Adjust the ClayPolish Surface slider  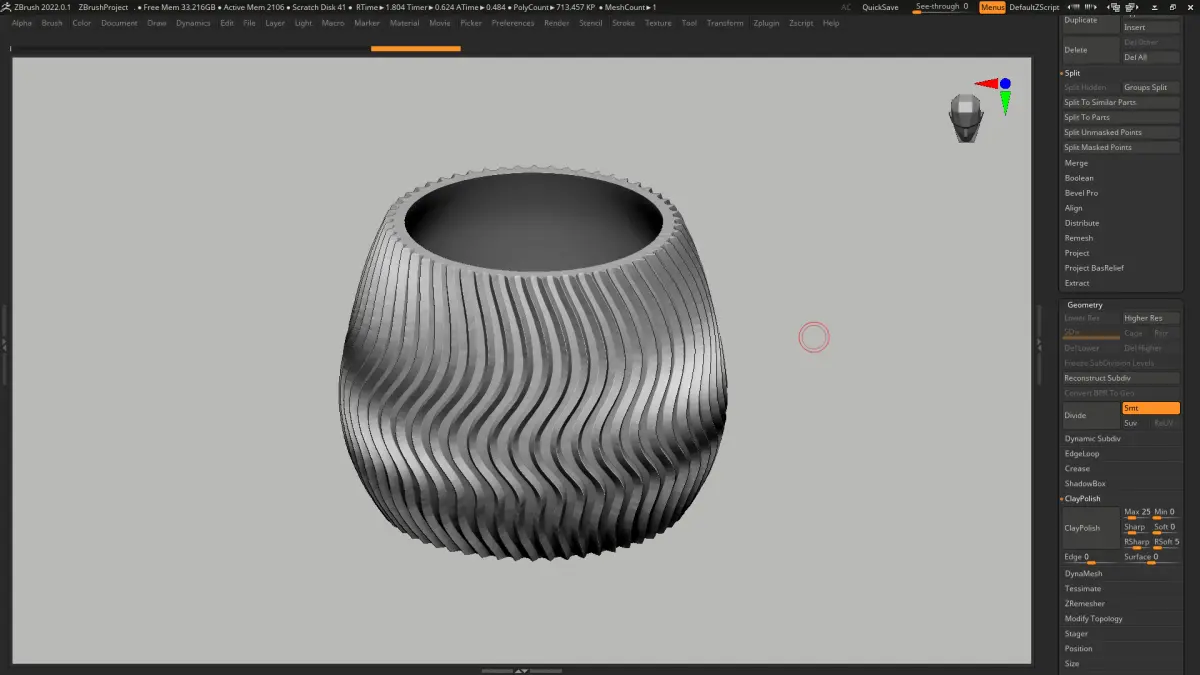tap(1151, 558)
